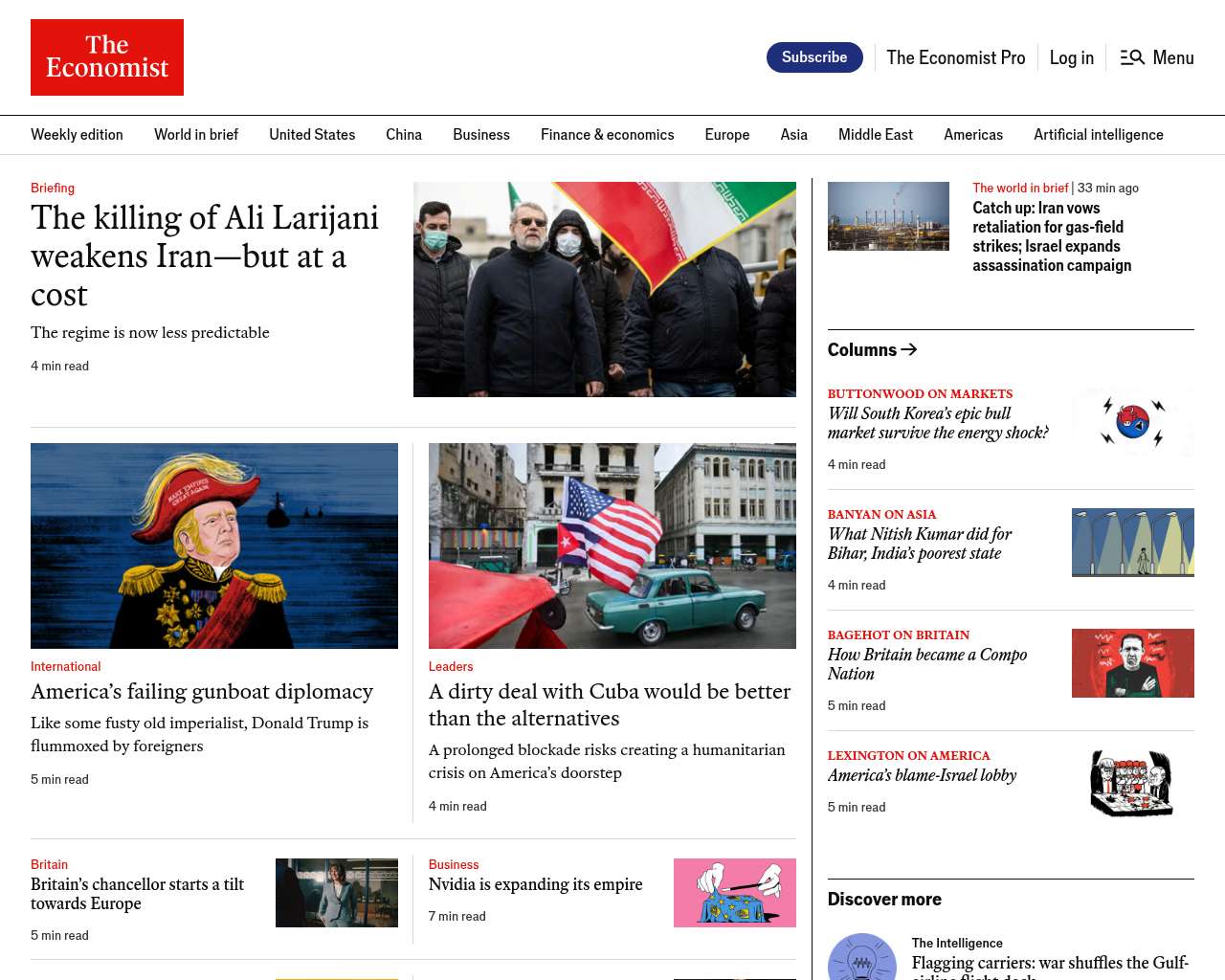This screenshot has height=980, width=1225.
Task: Open the Britain chancellor photo thumbnail
Action: click(x=337, y=893)
